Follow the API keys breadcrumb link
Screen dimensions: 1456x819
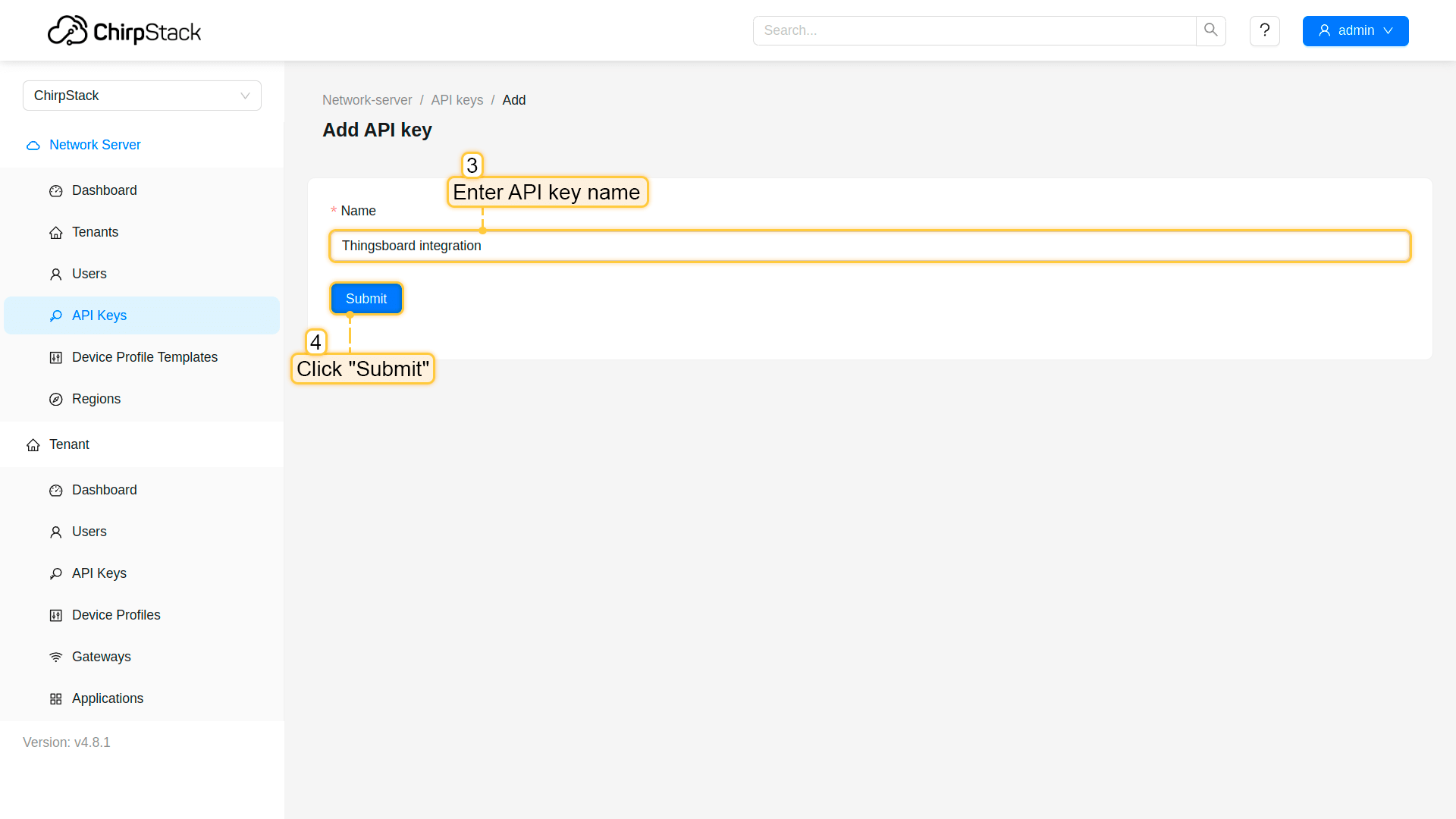coord(457,100)
